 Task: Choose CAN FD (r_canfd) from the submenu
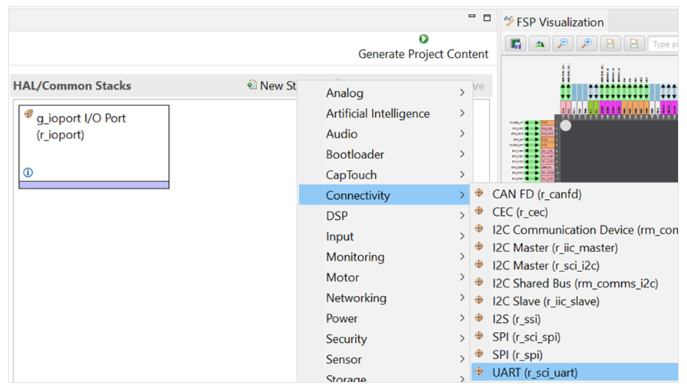[x=574, y=194]
